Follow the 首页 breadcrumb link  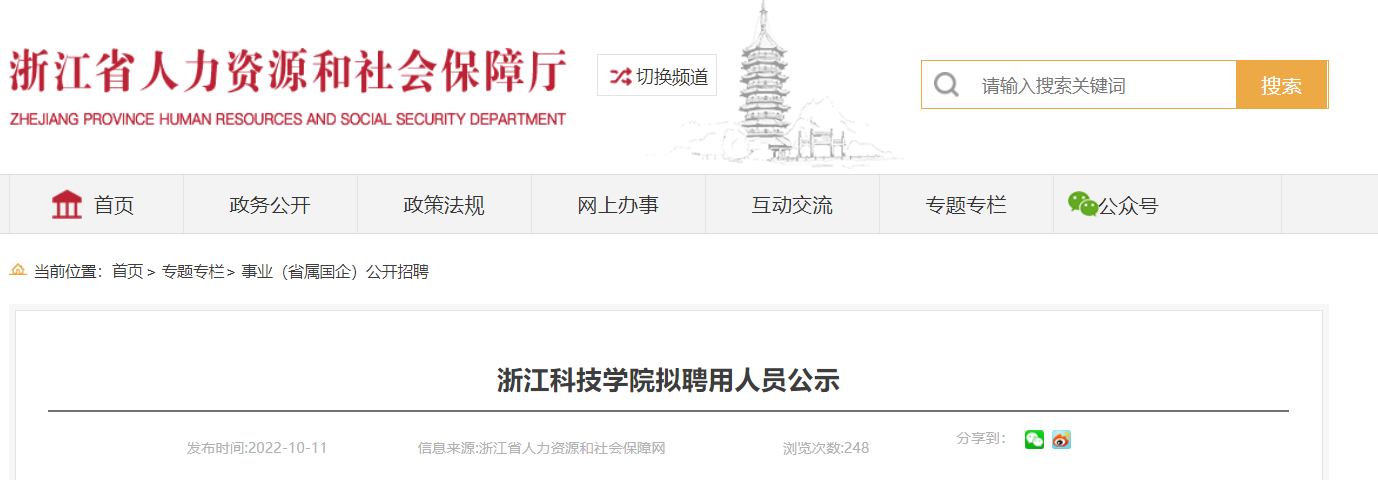127,272
